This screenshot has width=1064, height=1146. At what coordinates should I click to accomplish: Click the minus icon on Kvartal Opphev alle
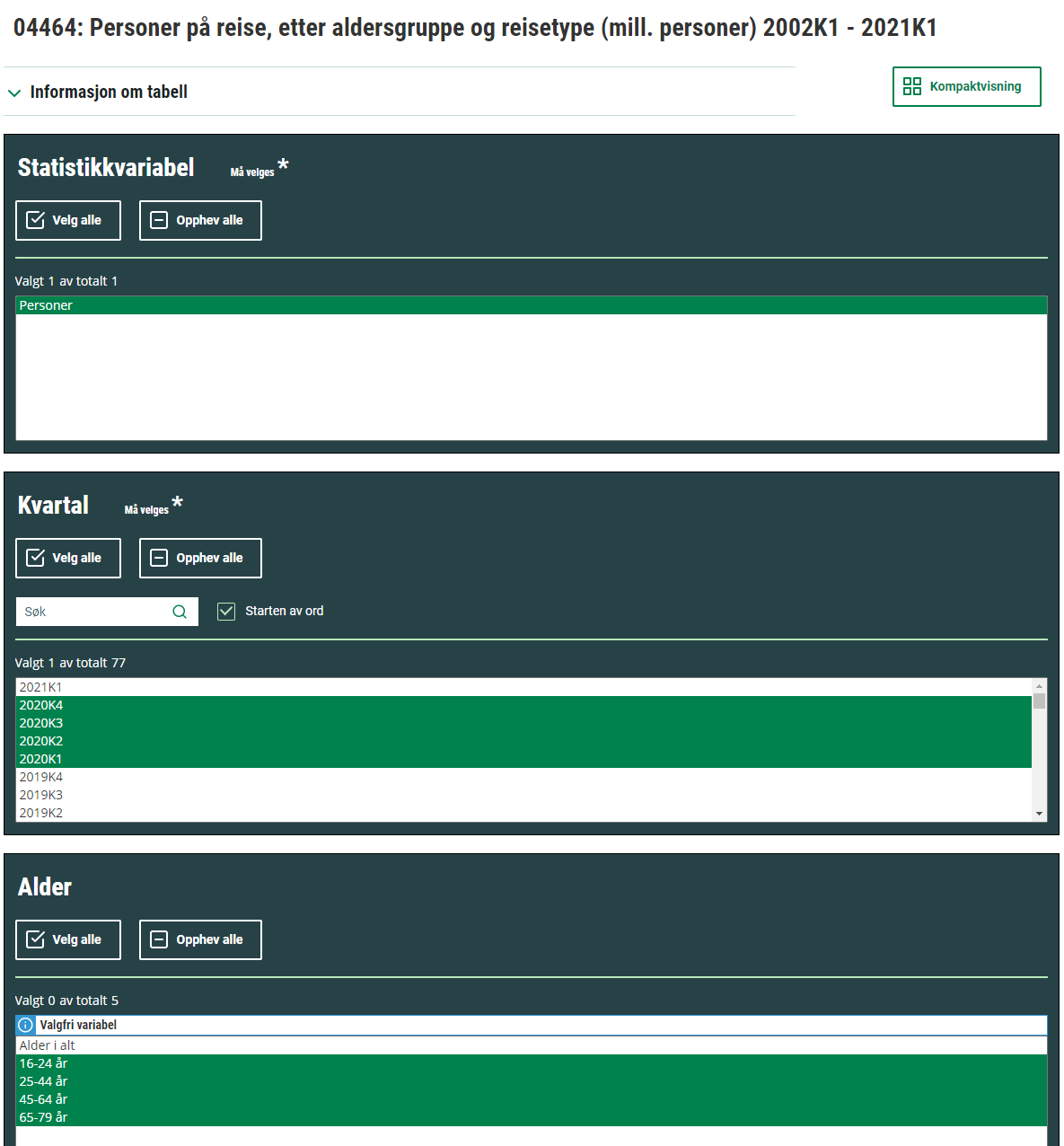tap(159, 558)
